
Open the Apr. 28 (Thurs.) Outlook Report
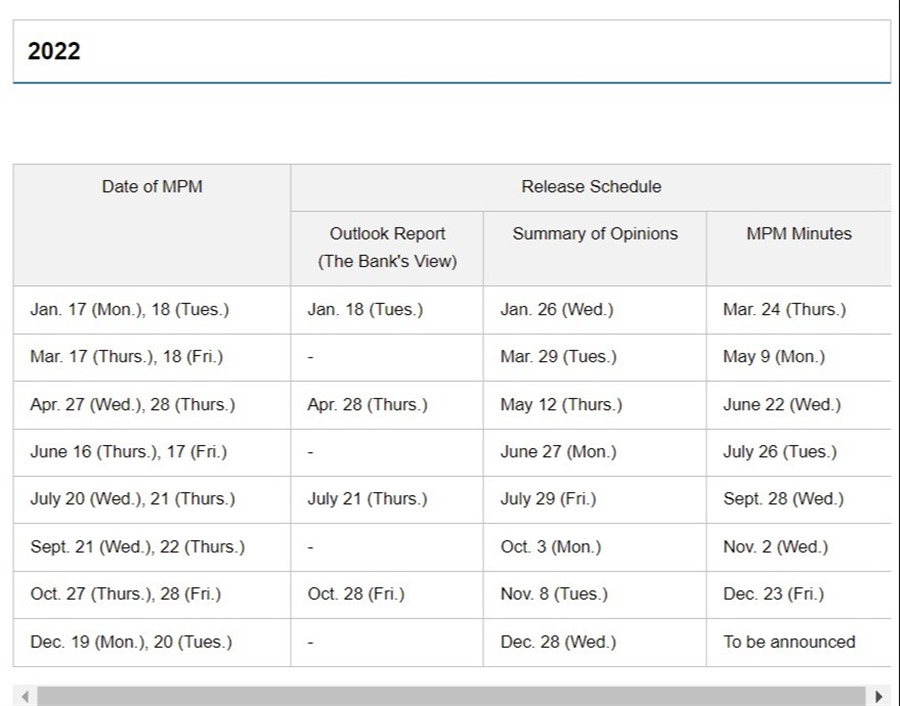click(367, 405)
